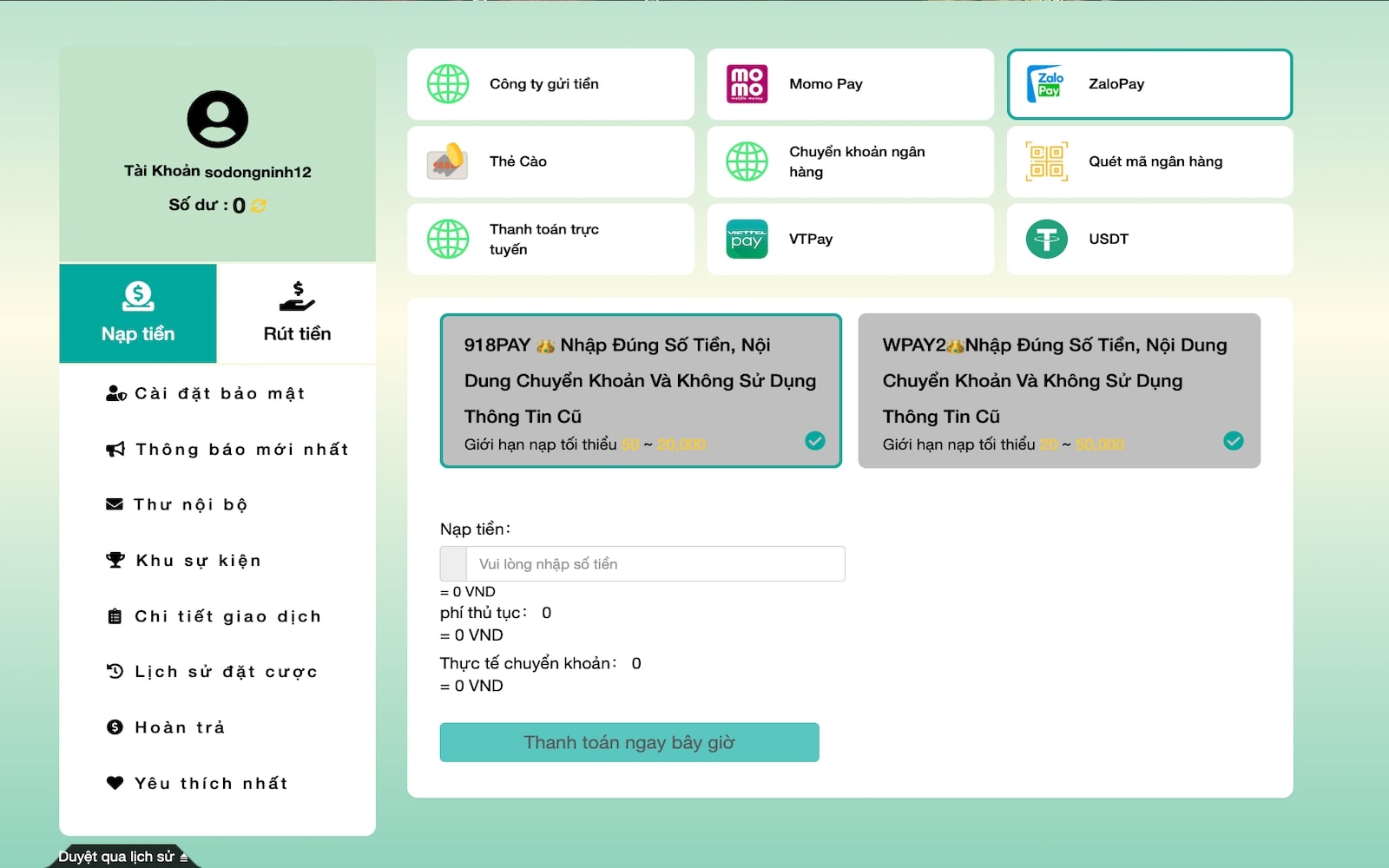The image size is (1389, 868).
Task: Choose Thẻ Cào payment method
Action: click(550, 161)
